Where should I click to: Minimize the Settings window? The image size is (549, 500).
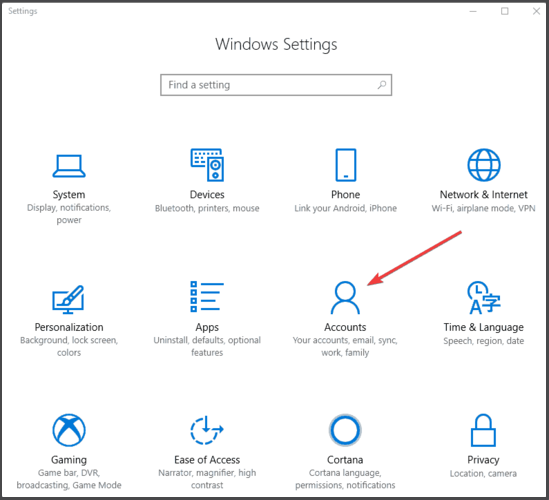473,11
